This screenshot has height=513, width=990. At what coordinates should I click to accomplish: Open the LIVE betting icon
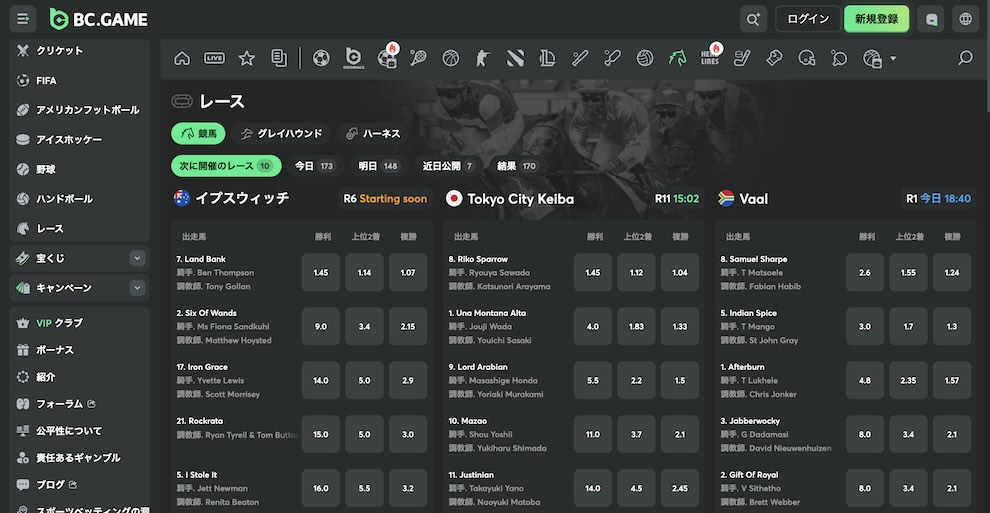[214, 58]
